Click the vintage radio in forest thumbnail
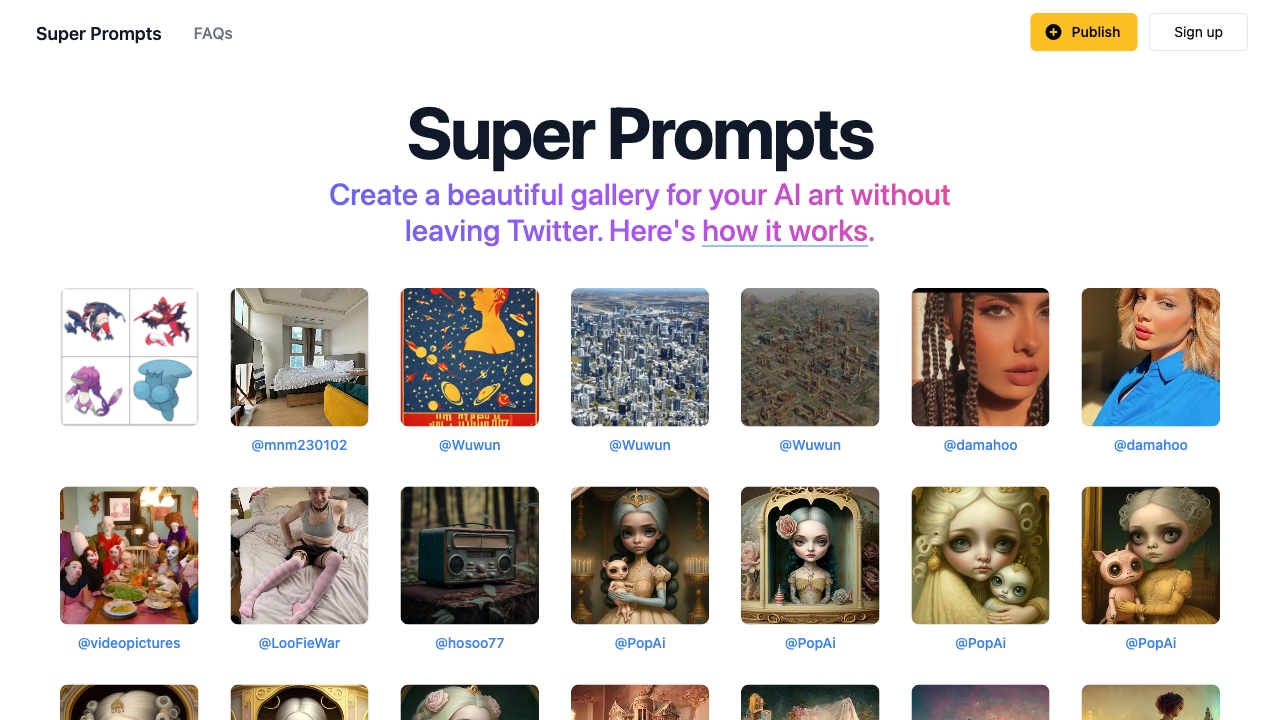The image size is (1280, 720). pyautogui.click(x=469, y=555)
